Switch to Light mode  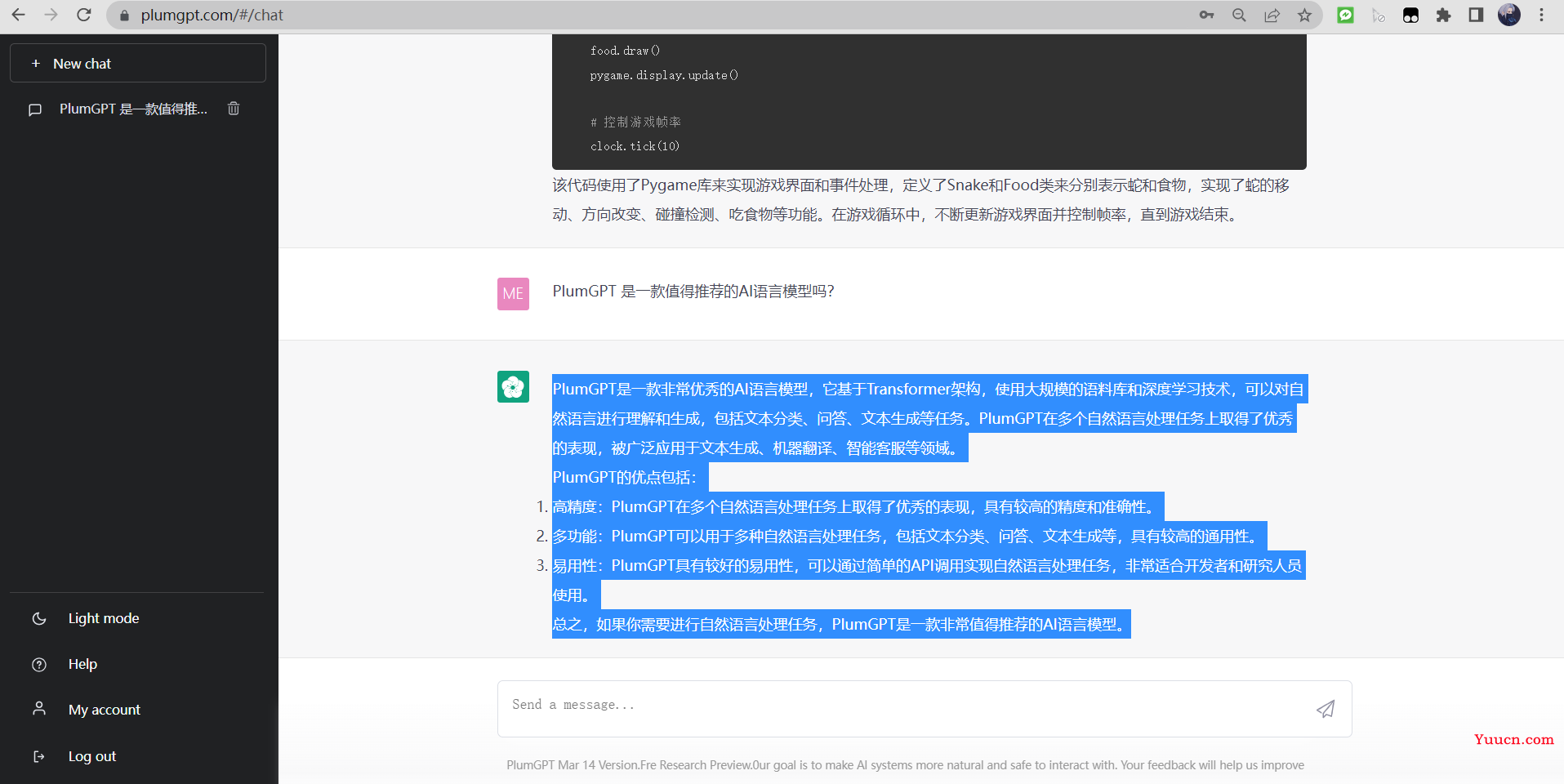(x=104, y=618)
